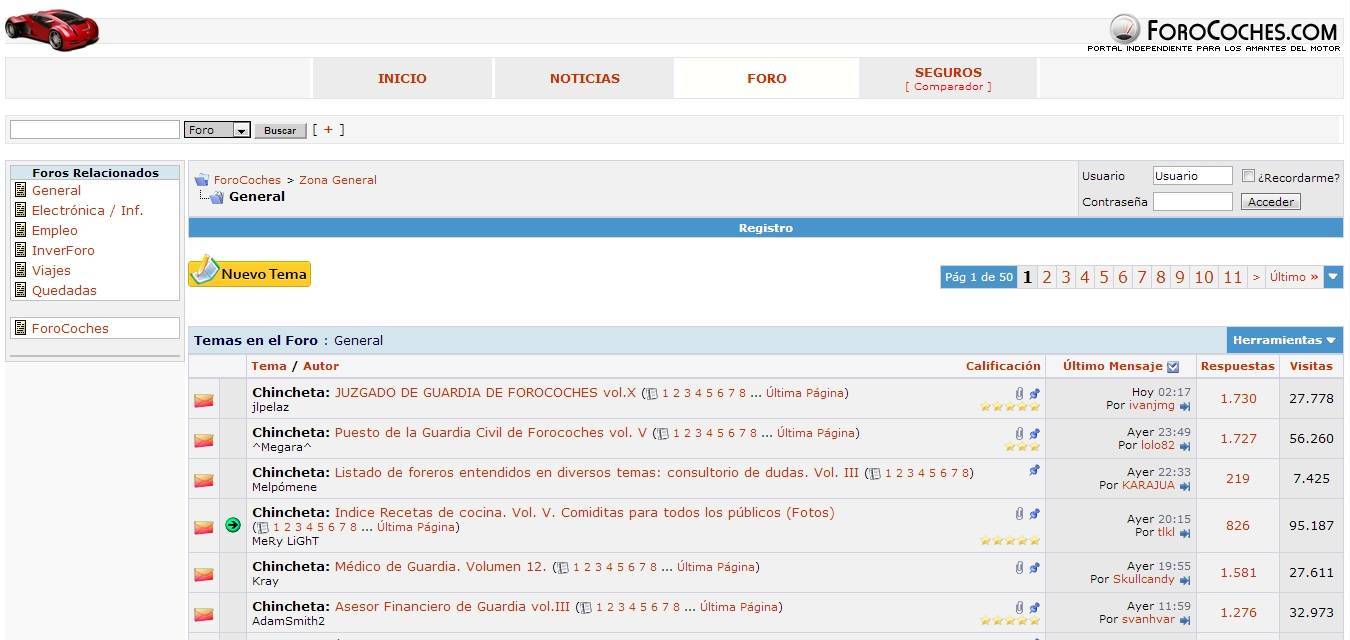This screenshot has height=640, width=1350.
Task: Click the Acceder login button
Action: 1271,202
